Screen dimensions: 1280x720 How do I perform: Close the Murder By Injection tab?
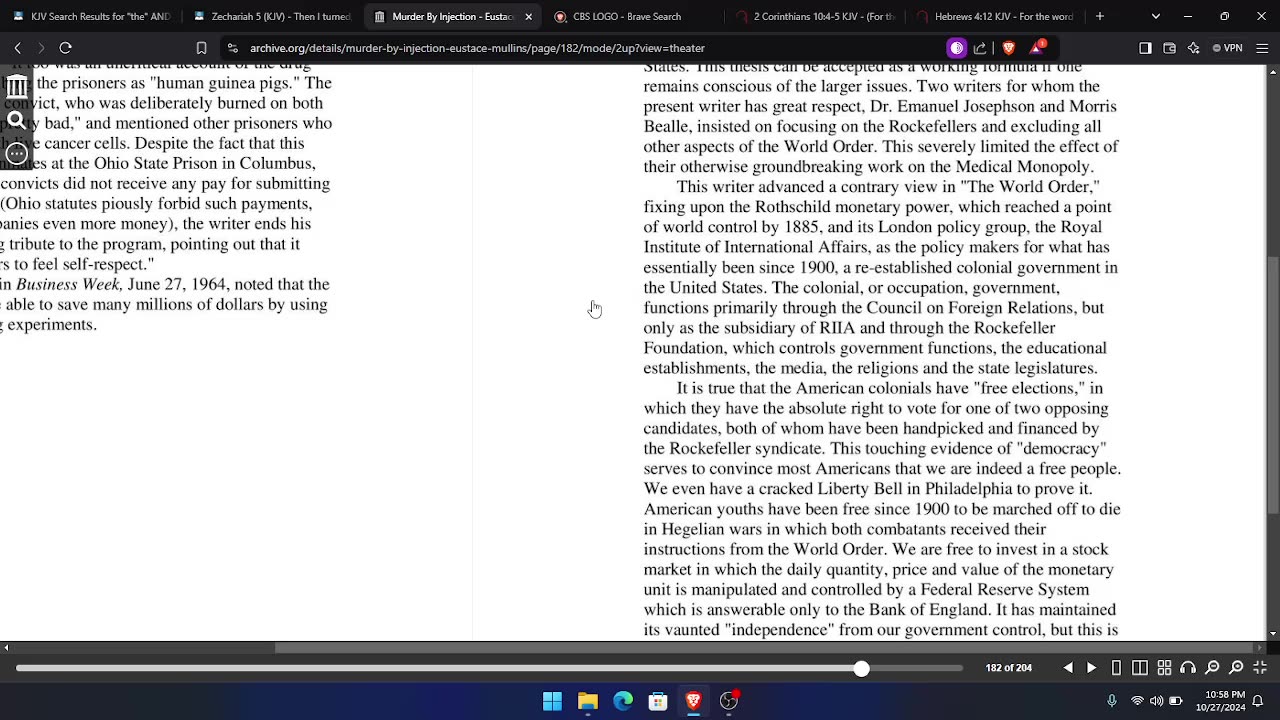[x=528, y=16]
